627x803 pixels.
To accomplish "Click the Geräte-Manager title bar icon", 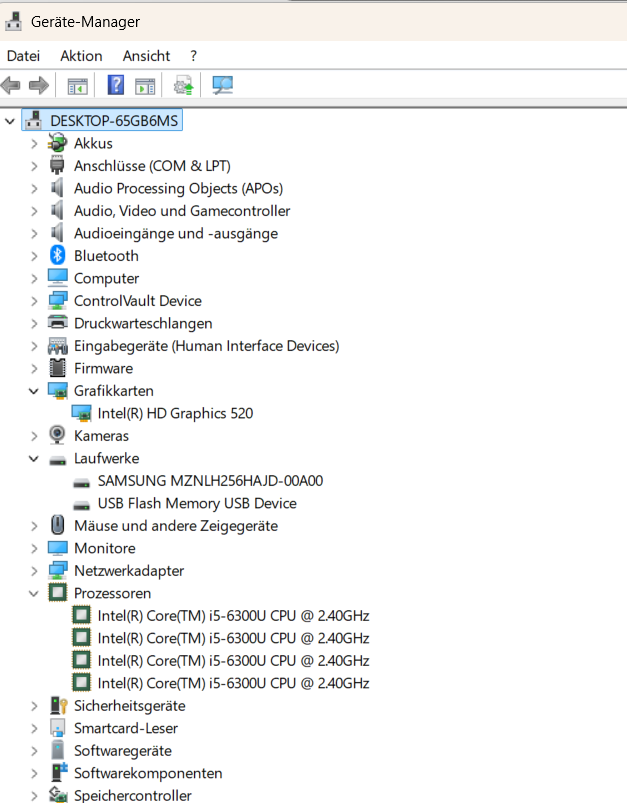I will [13, 21].
